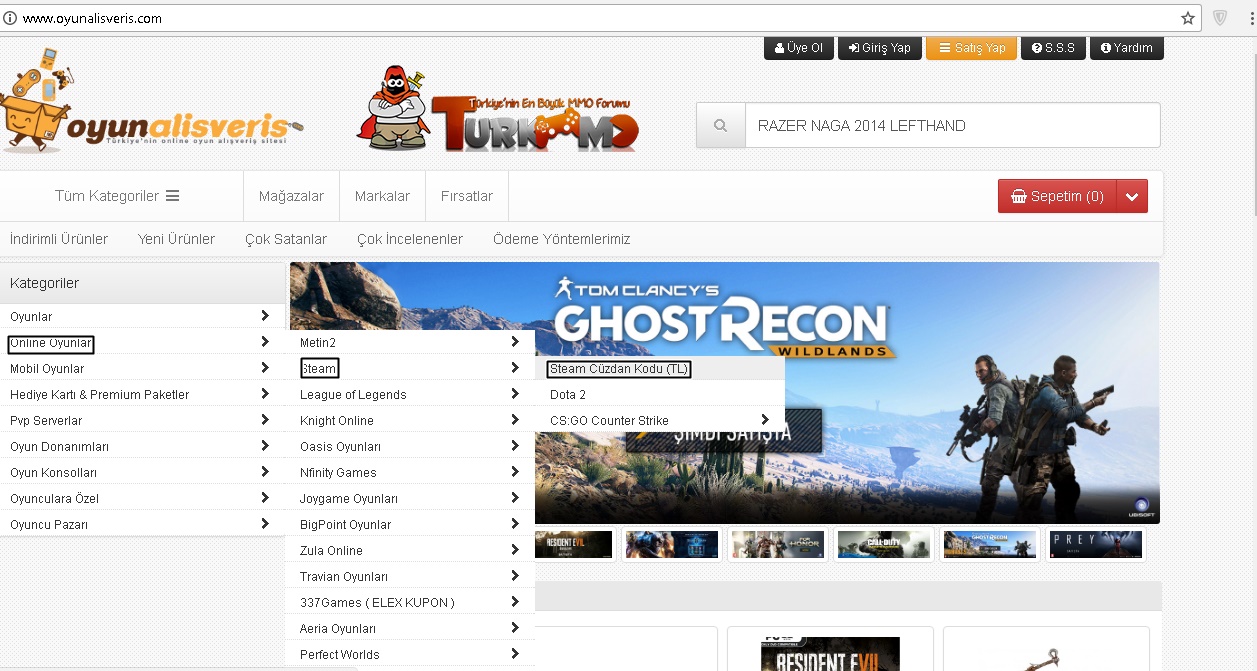Screen dimensions: 1257x671
Task: Expand the Oyuncu Pazarı arrow
Action: pyautogui.click(x=265, y=524)
